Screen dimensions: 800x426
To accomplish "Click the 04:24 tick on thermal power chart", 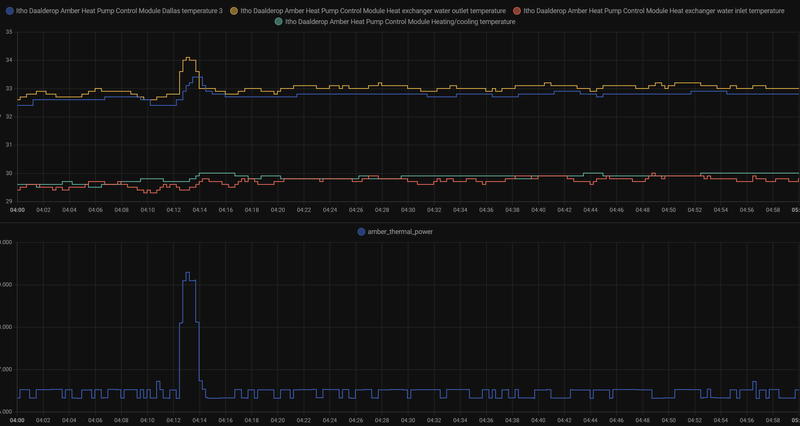I will tap(330, 420).
